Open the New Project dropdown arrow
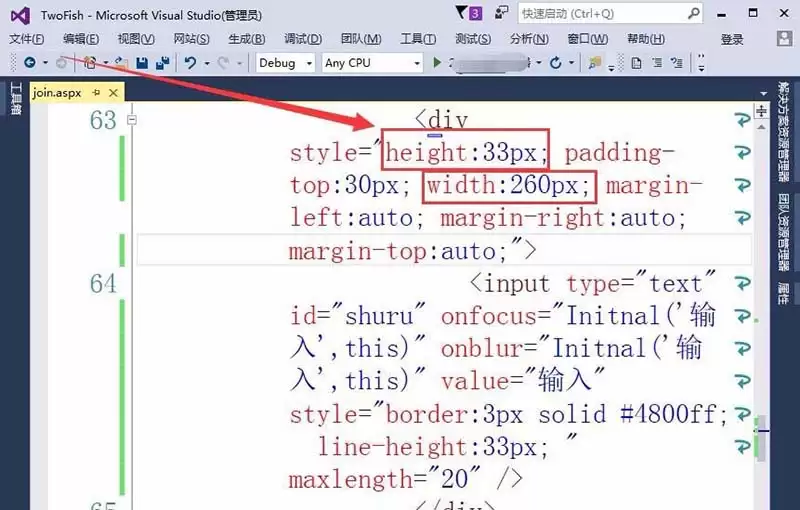Image resolution: width=800 pixels, height=510 pixels. point(106,63)
